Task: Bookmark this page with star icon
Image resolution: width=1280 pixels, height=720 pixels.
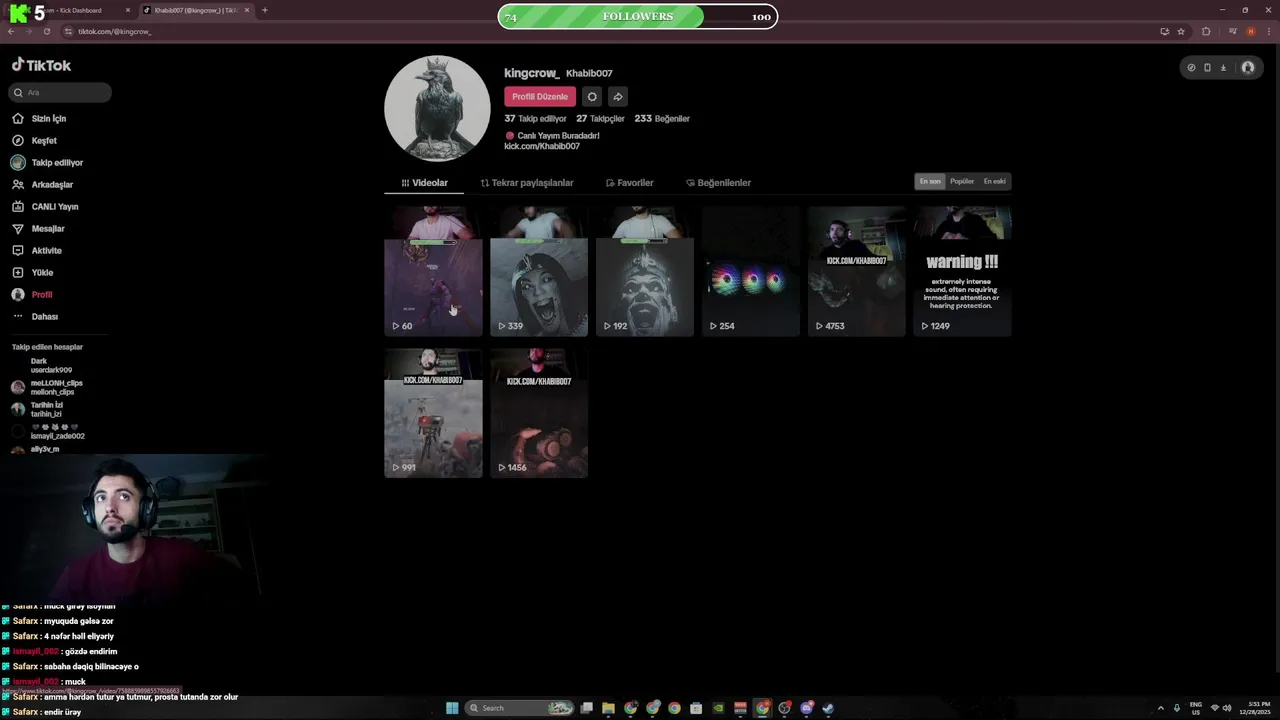Action: tap(1181, 31)
